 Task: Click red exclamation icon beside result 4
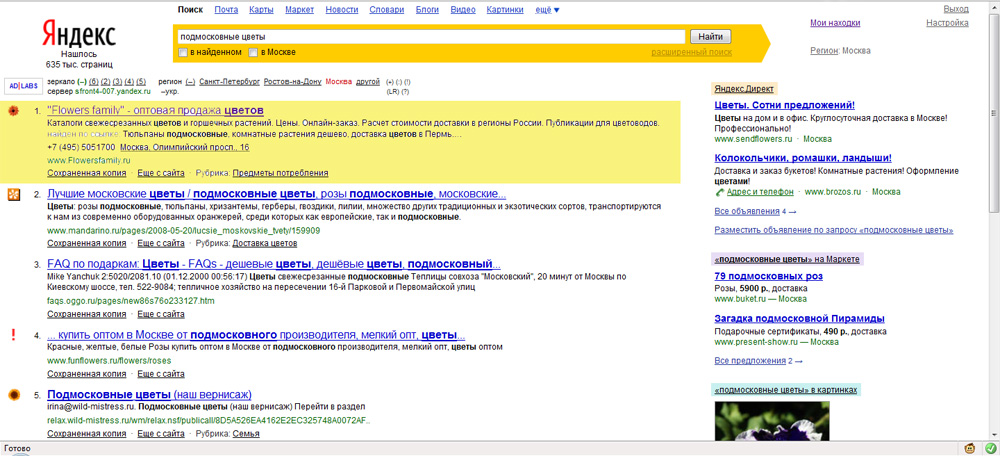click(13, 335)
